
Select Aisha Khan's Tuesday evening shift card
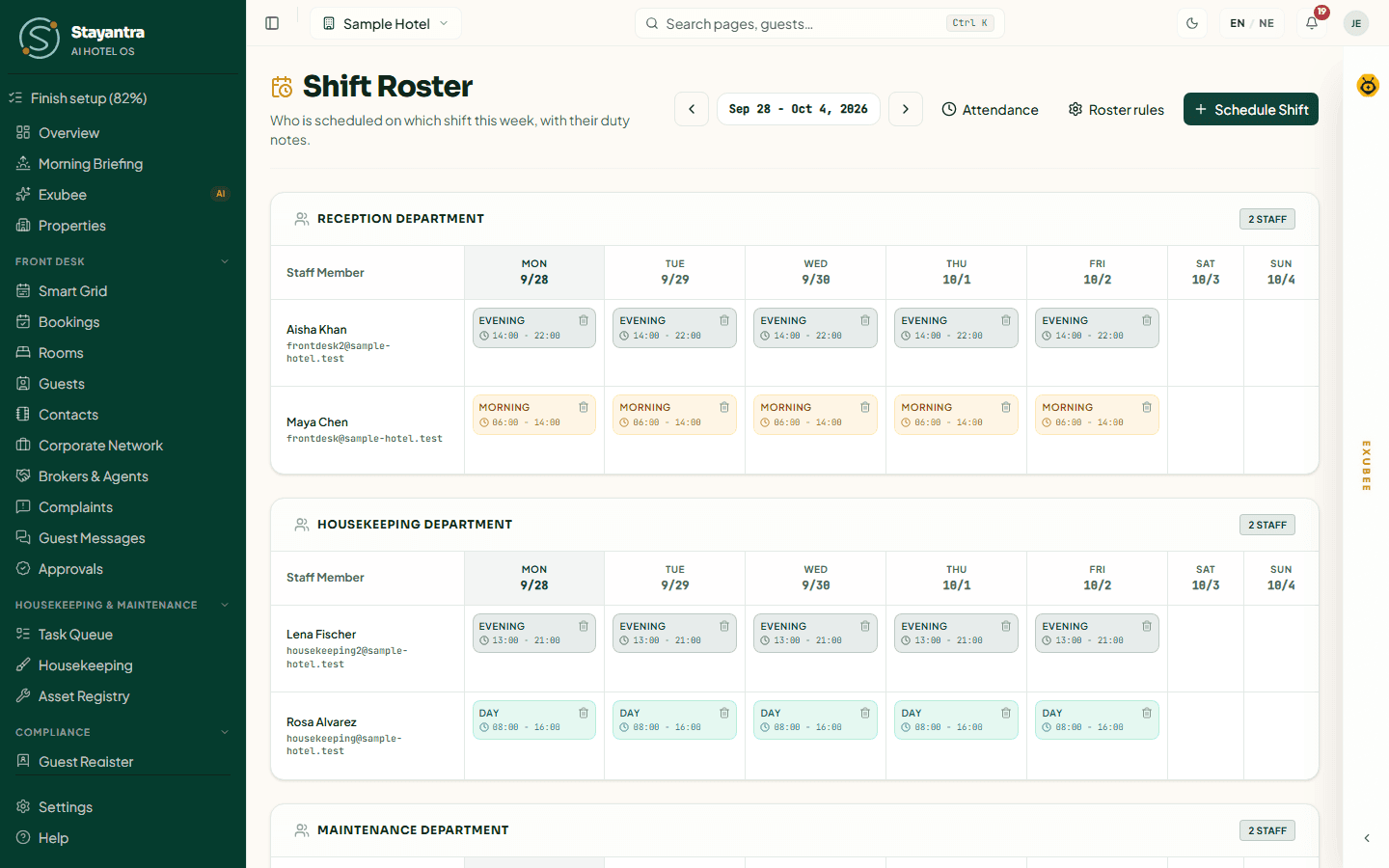coord(675,328)
